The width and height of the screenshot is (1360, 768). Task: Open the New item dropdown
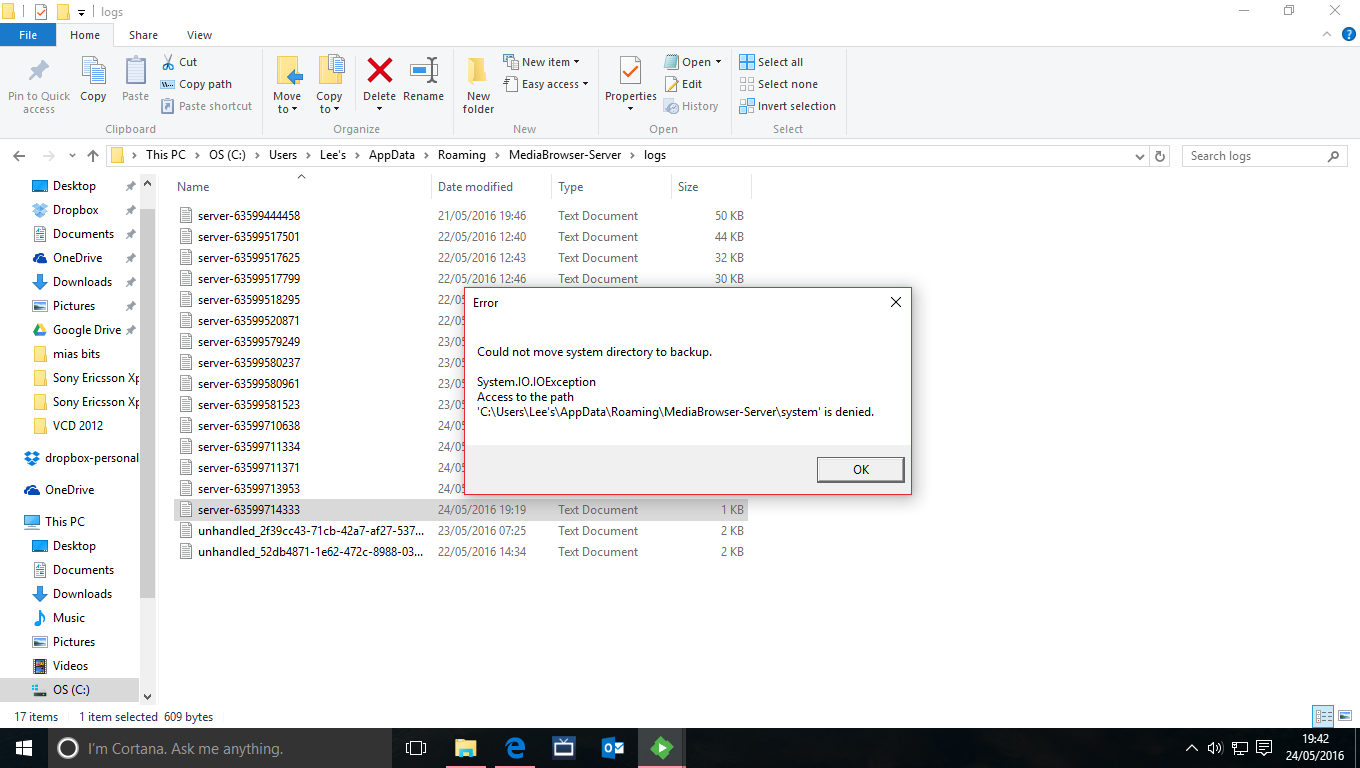tap(543, 61)
